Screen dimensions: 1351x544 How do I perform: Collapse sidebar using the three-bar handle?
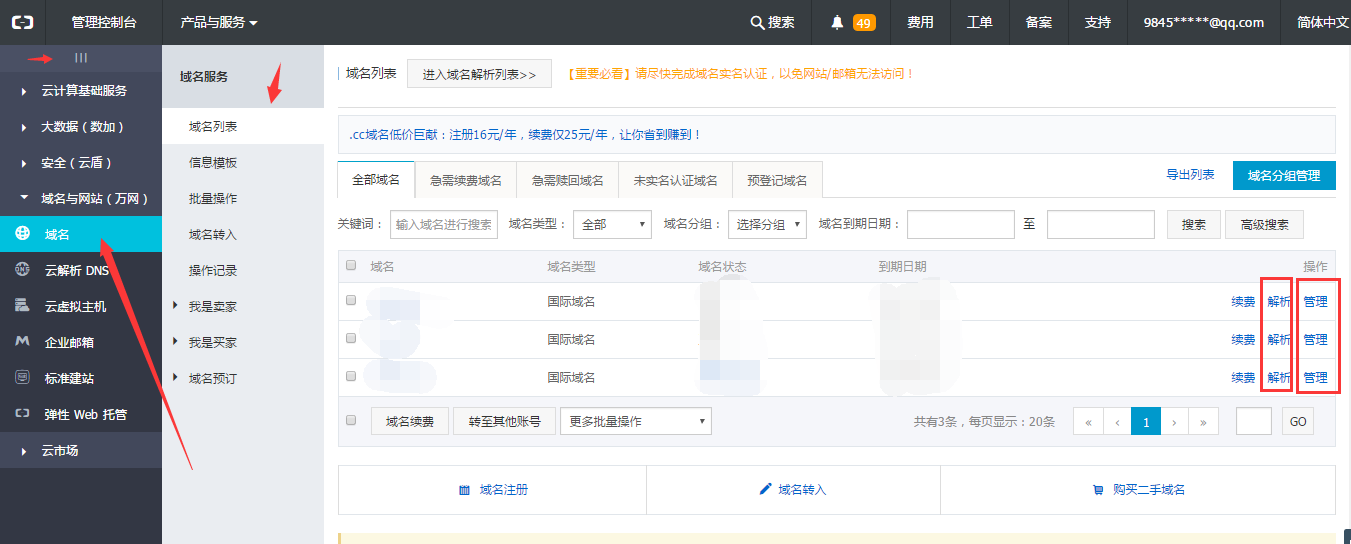[81, 58]
